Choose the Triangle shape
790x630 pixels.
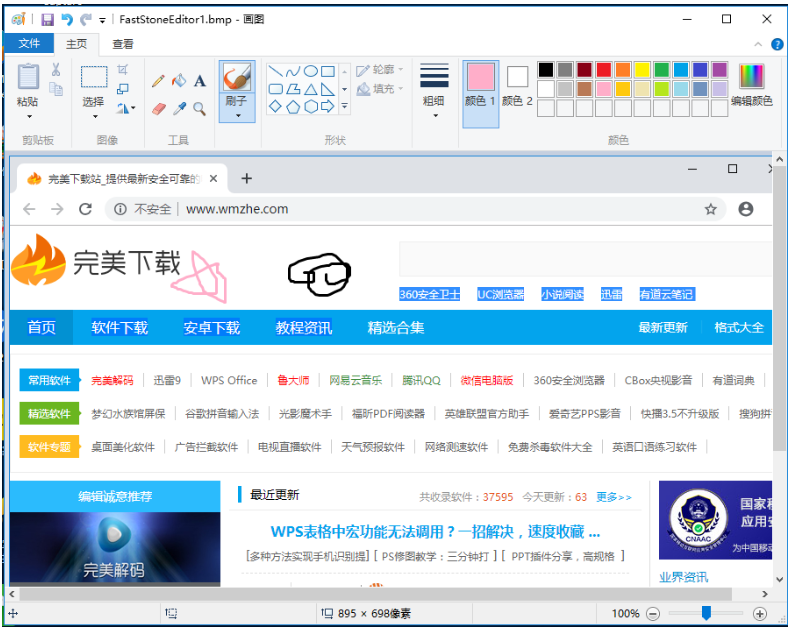pyautogui.click(x=311, y=89)
